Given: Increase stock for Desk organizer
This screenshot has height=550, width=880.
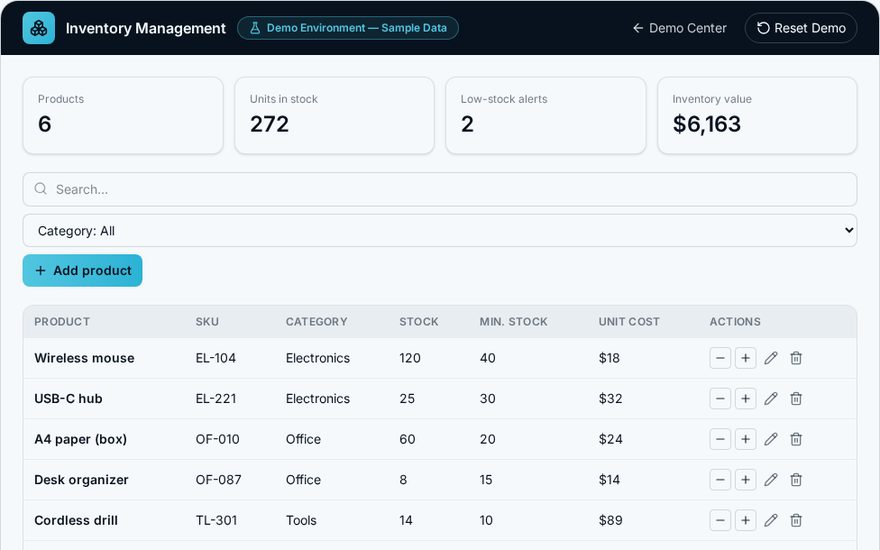Looking at the screenshot, I should (745, 480).
